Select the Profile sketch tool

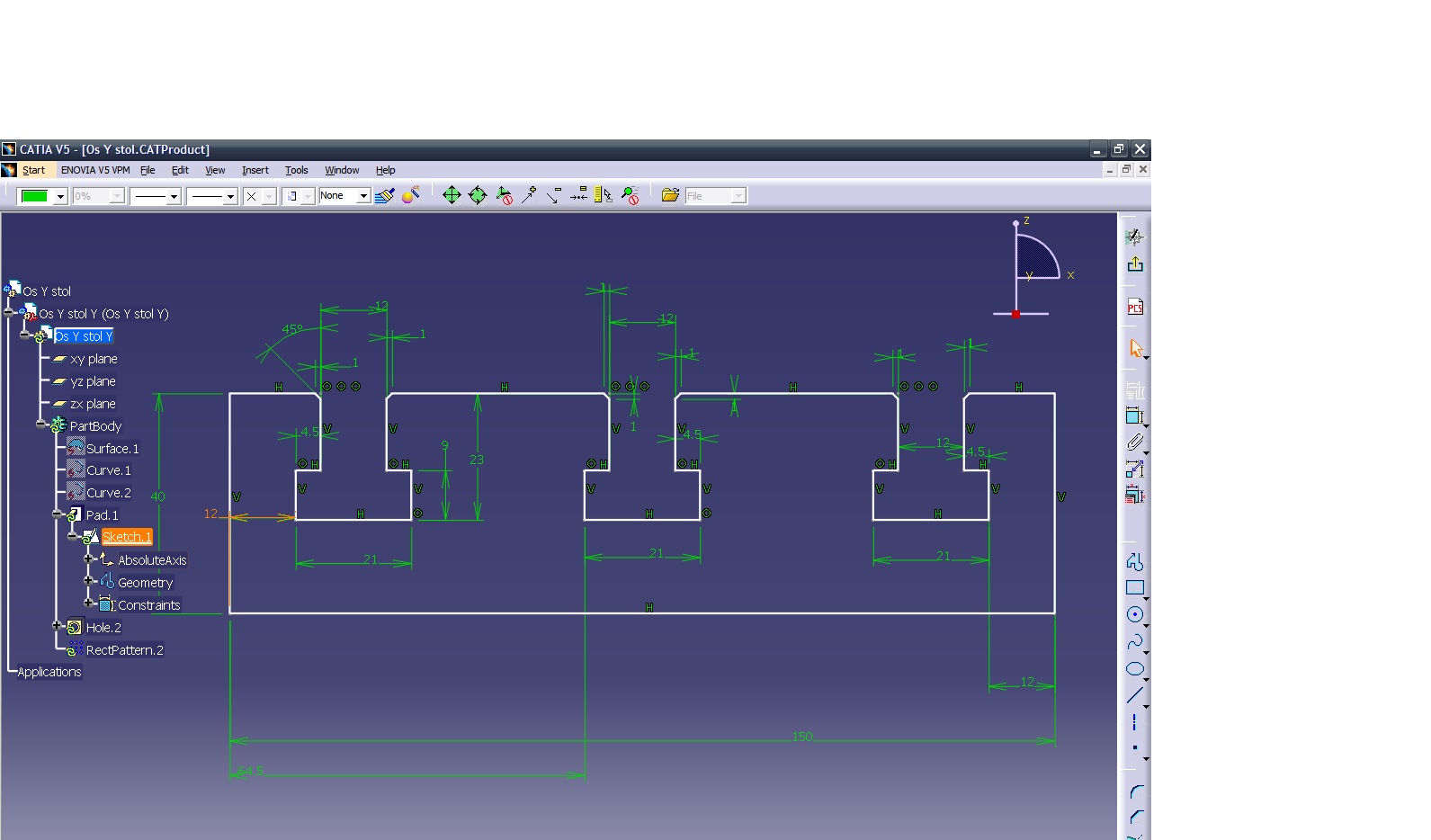[1134, 562]
